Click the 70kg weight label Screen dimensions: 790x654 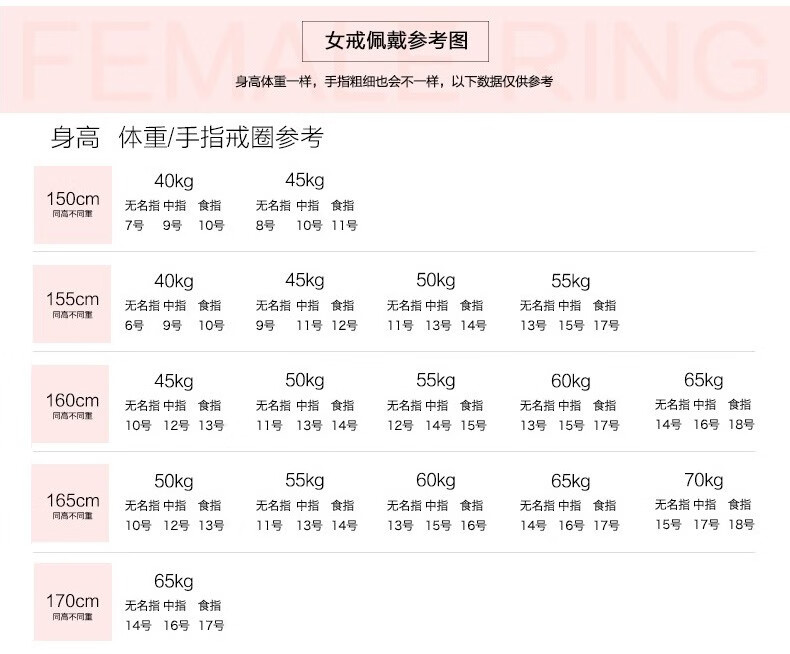[x=703, y=479]
